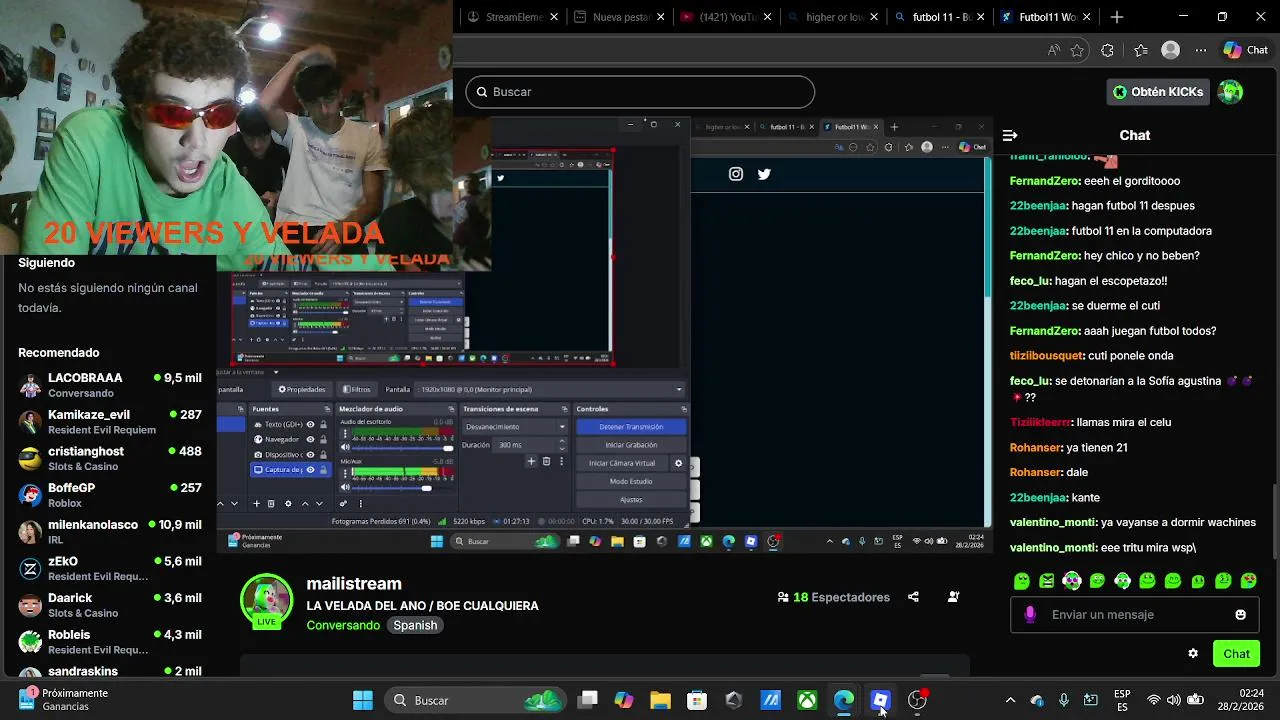Switch to the StreamElements browser tab
The height and width of the screenshot is (720, 1280).
(512, 17)
